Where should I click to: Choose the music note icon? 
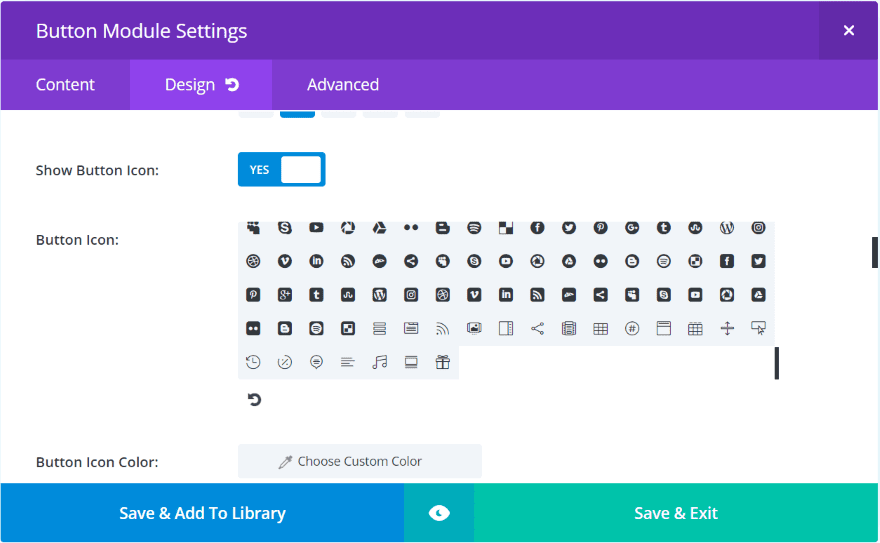pos(379,362)
